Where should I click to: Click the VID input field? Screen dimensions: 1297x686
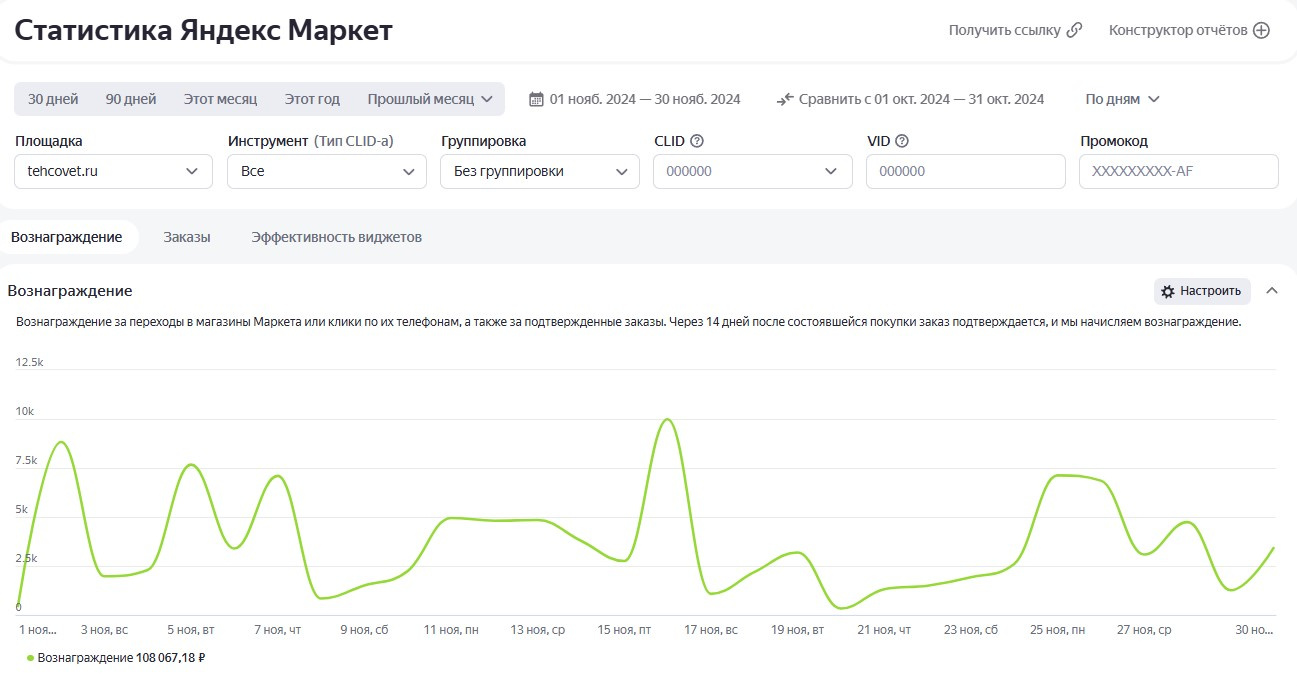966,171
